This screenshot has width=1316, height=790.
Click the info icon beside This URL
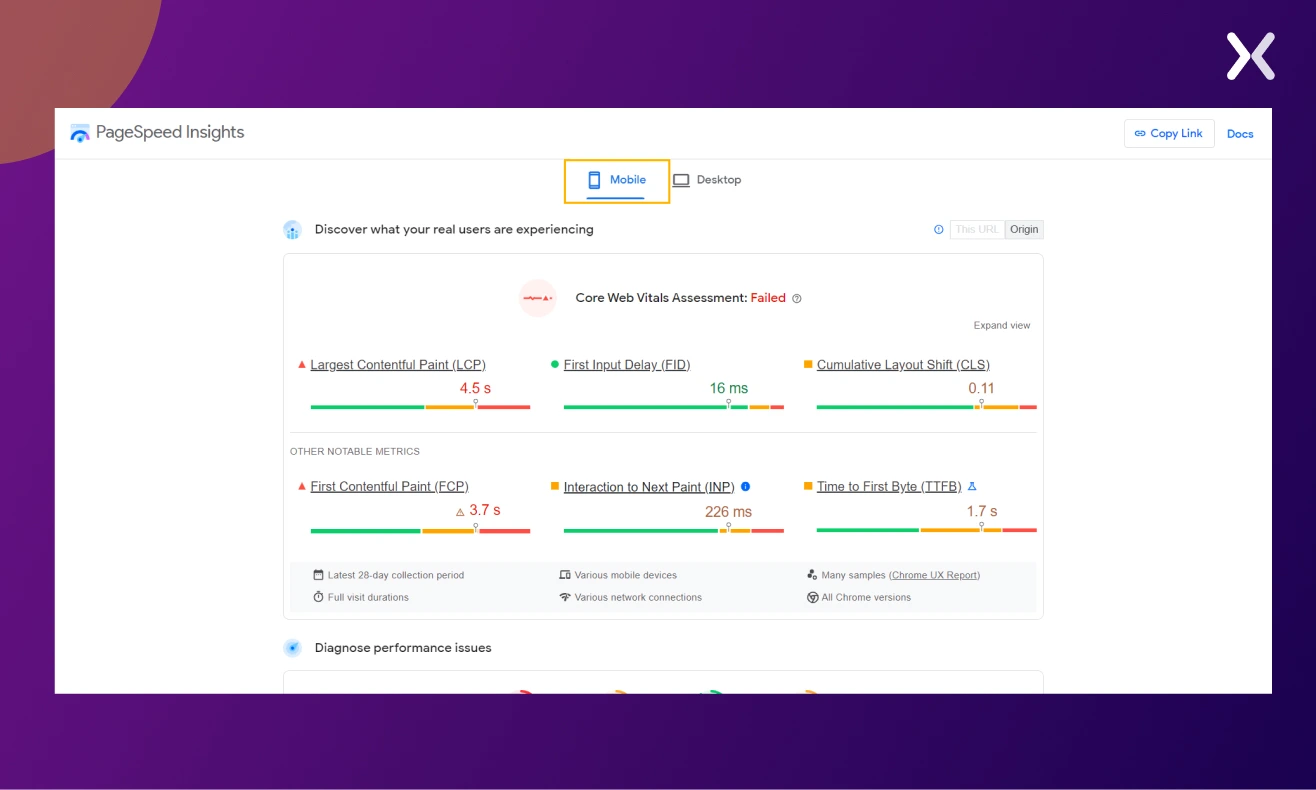point(938,229)
